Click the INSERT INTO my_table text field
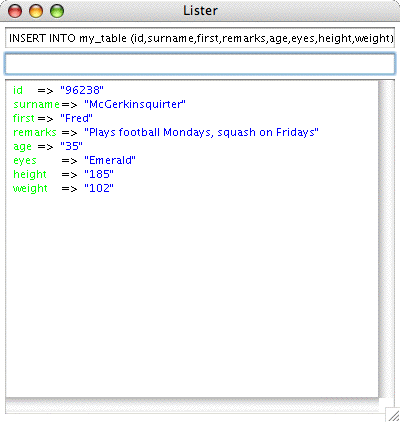The height and width of the screenshot is (422, 400). pyautogui.click(x=200, y=38)
